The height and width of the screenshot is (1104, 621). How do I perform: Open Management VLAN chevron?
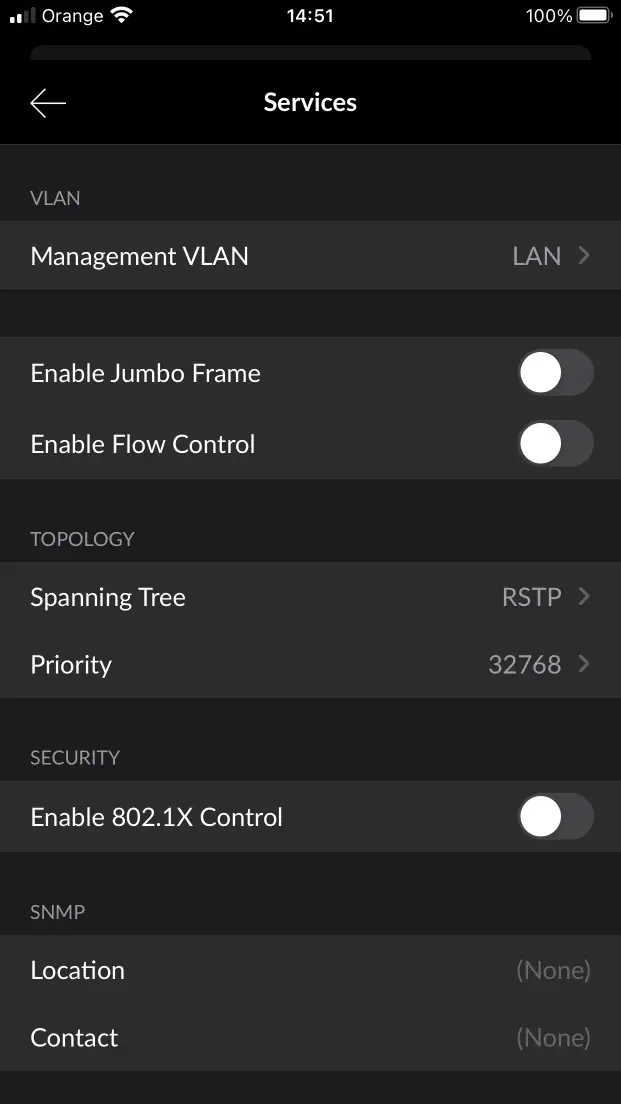(x=584, y=256)
